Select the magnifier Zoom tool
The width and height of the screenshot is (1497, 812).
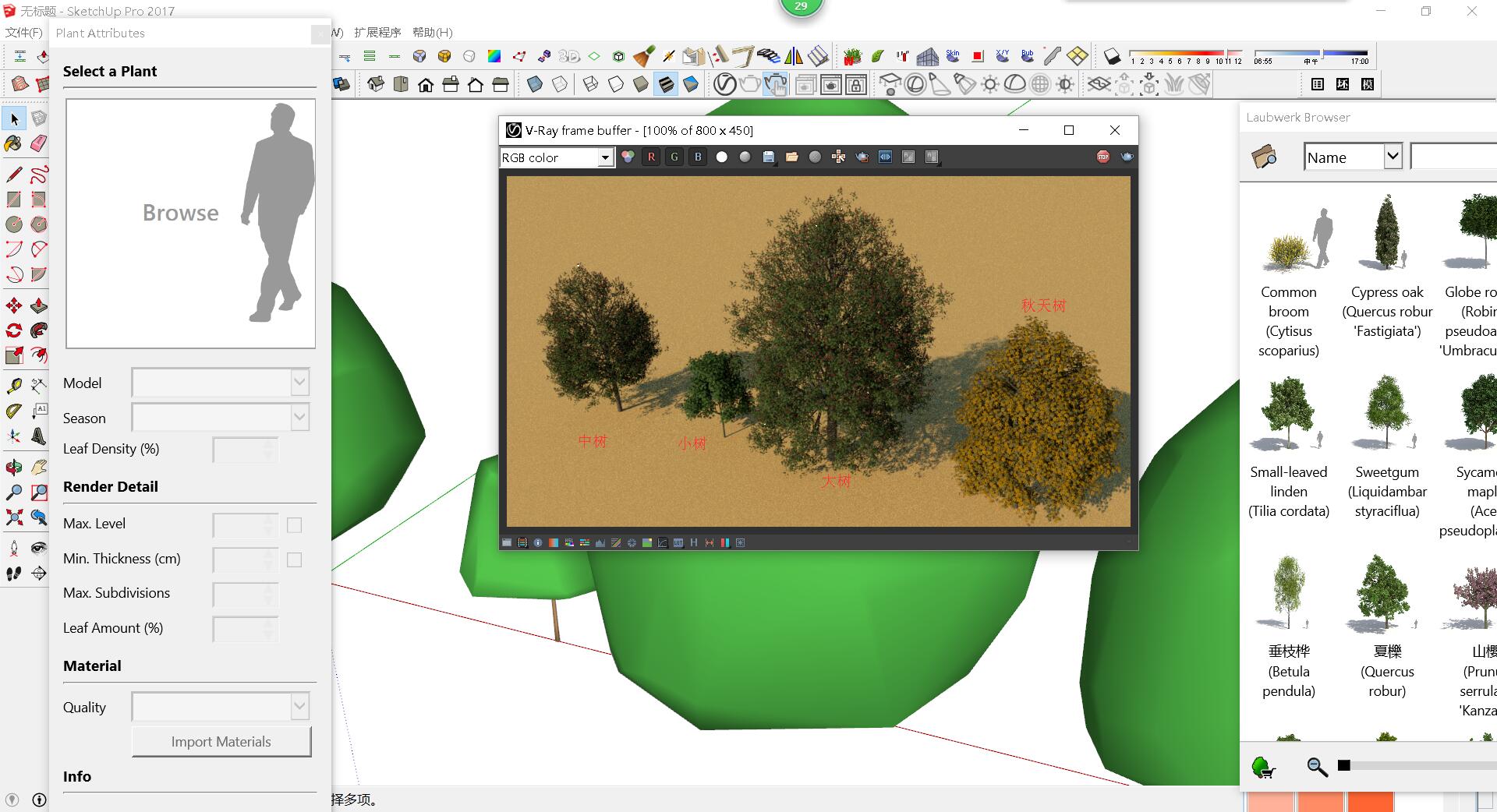(14, 492)
